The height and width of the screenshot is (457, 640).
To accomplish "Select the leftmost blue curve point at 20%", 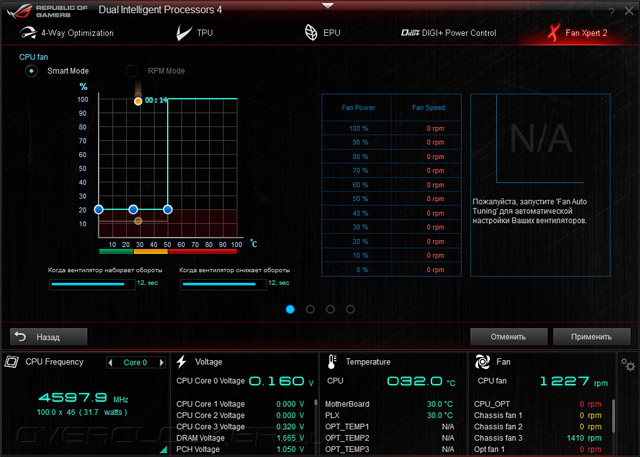I will (x=98, y=209).
